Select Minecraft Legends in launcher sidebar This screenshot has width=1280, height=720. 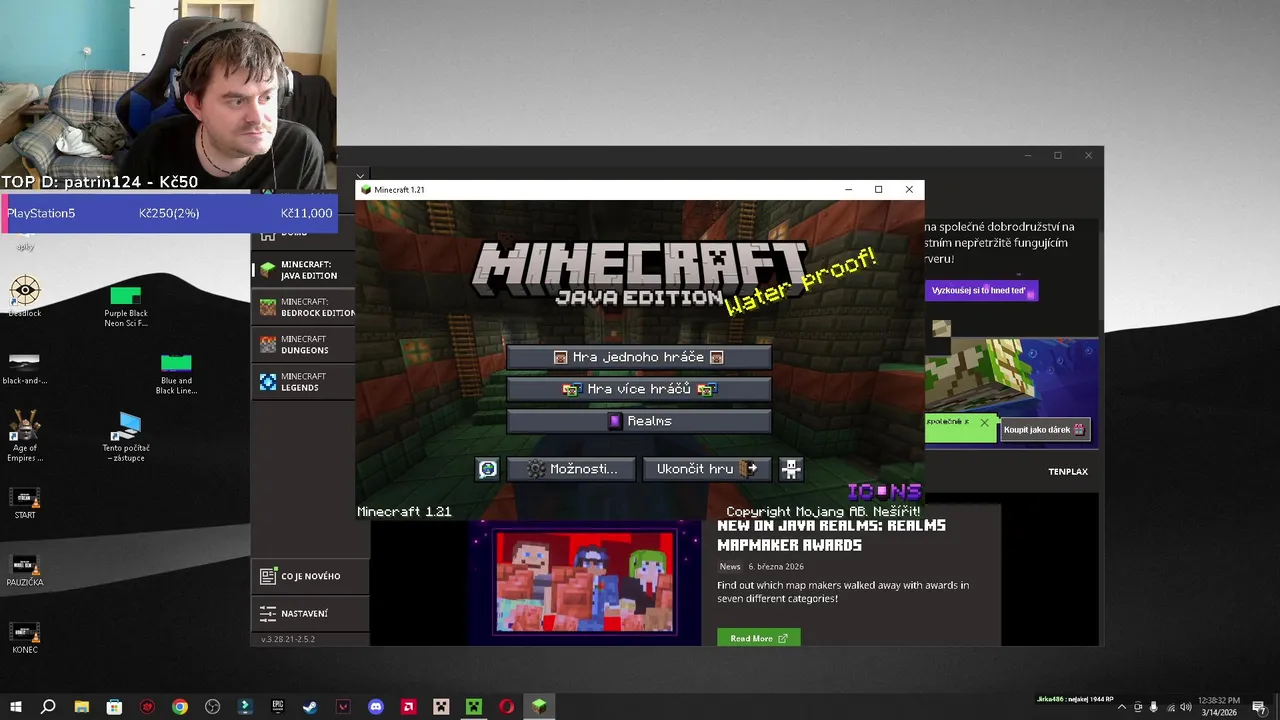coord(303,382)
